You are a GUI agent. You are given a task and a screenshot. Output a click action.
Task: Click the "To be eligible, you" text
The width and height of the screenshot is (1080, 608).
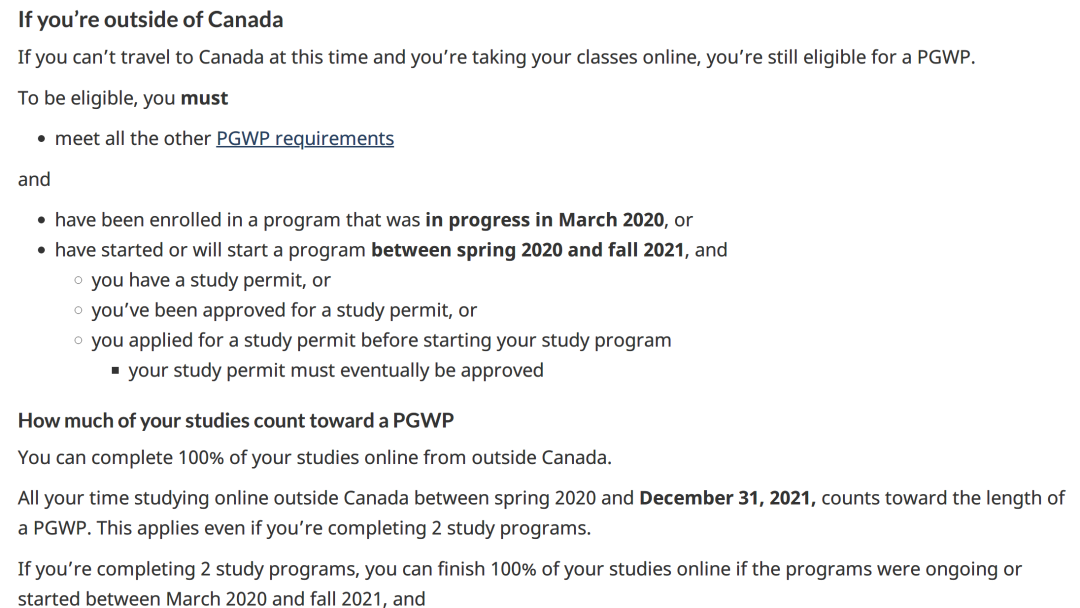point(96,98)
